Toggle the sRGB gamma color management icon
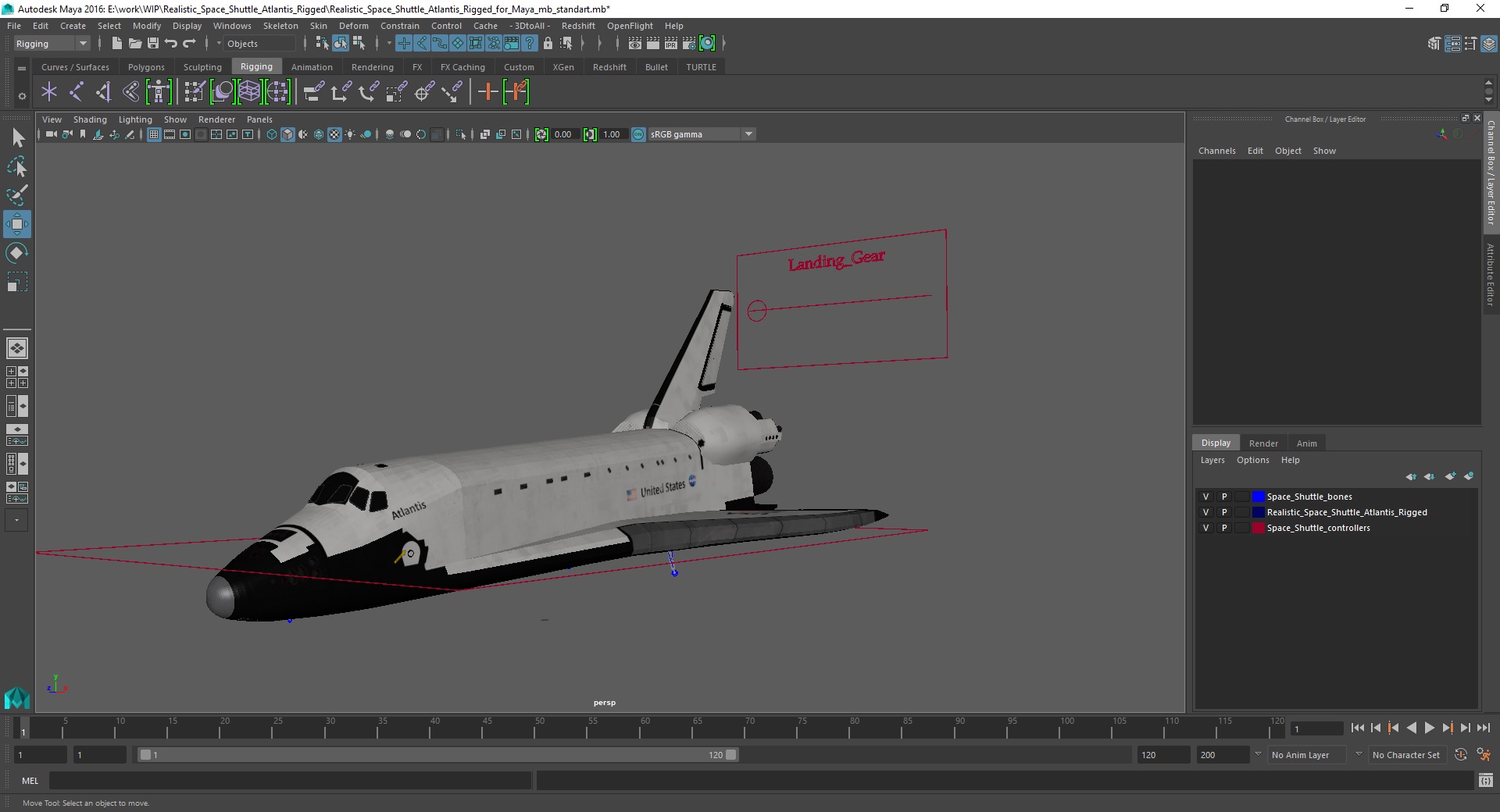 coord(638,134)
